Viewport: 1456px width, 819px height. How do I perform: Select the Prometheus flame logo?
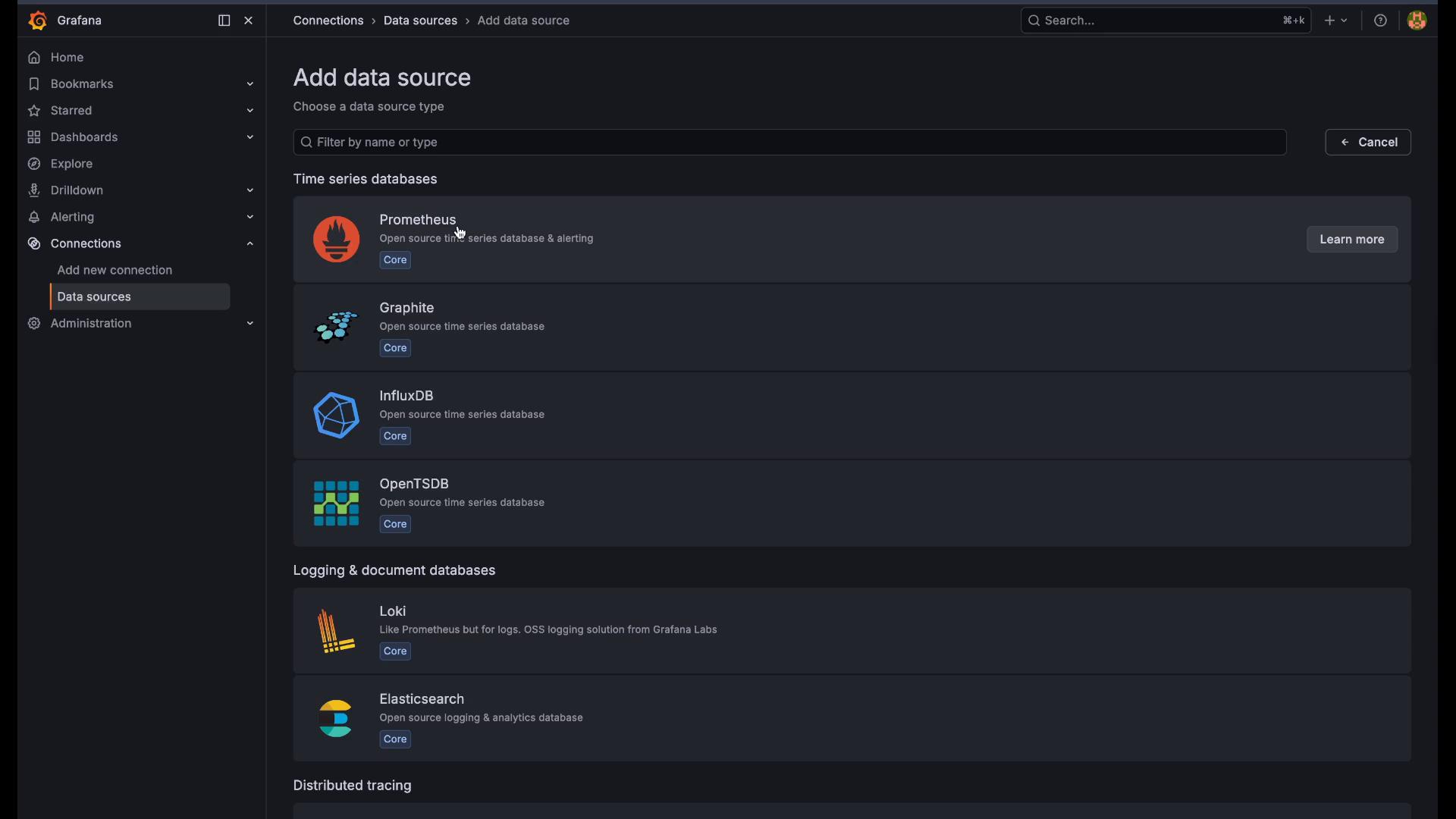pyautogui.click(x=337, y=240)
